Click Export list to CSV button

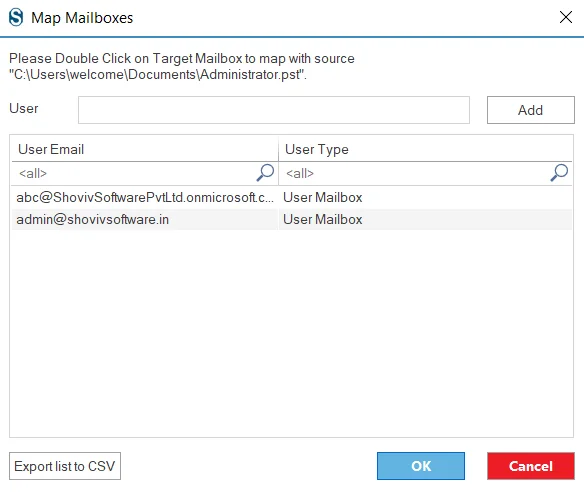click(65, 466)
